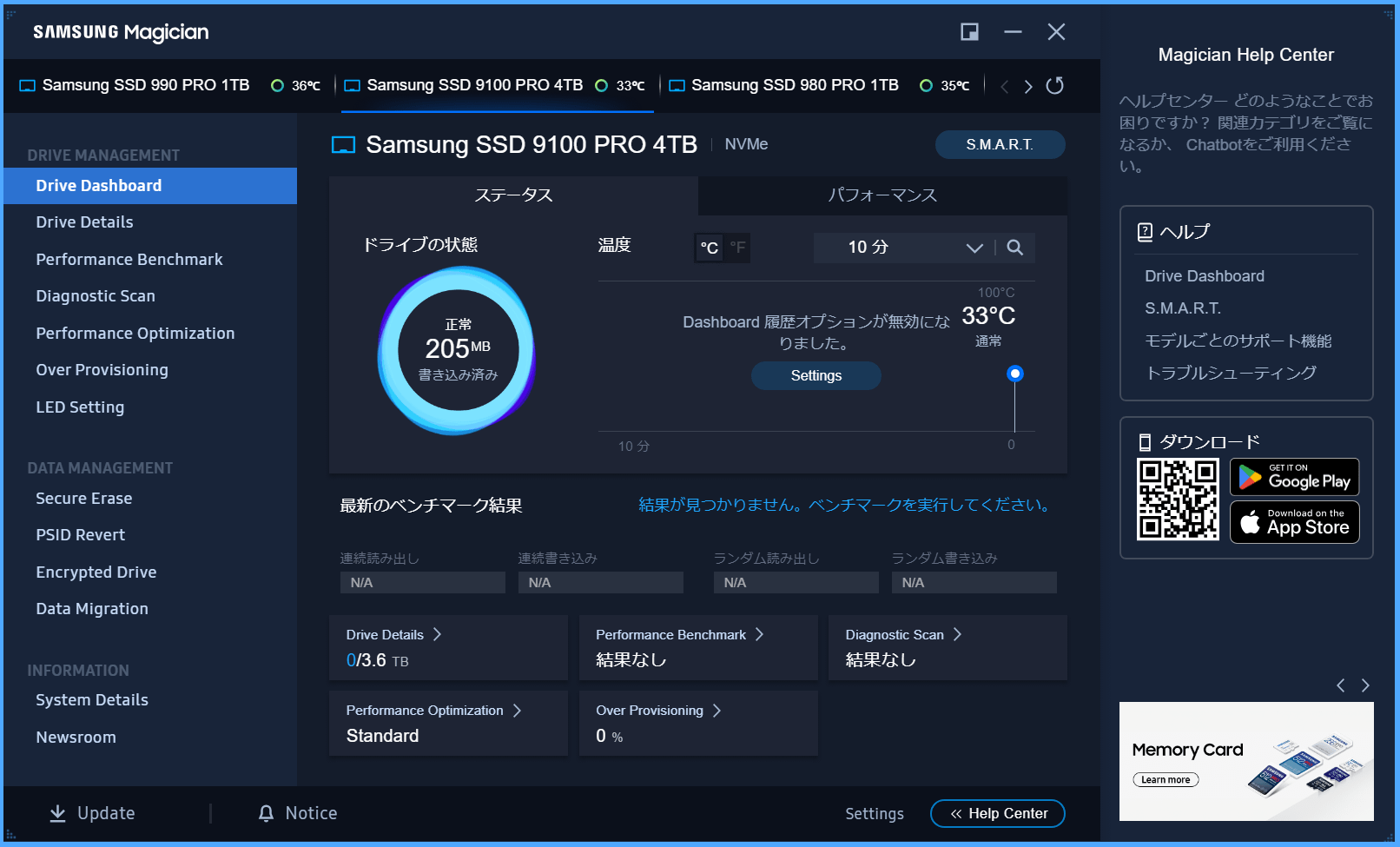Open the Performance Benchmark card chevron
The image size is (1400, 847).
coord(759,634)
